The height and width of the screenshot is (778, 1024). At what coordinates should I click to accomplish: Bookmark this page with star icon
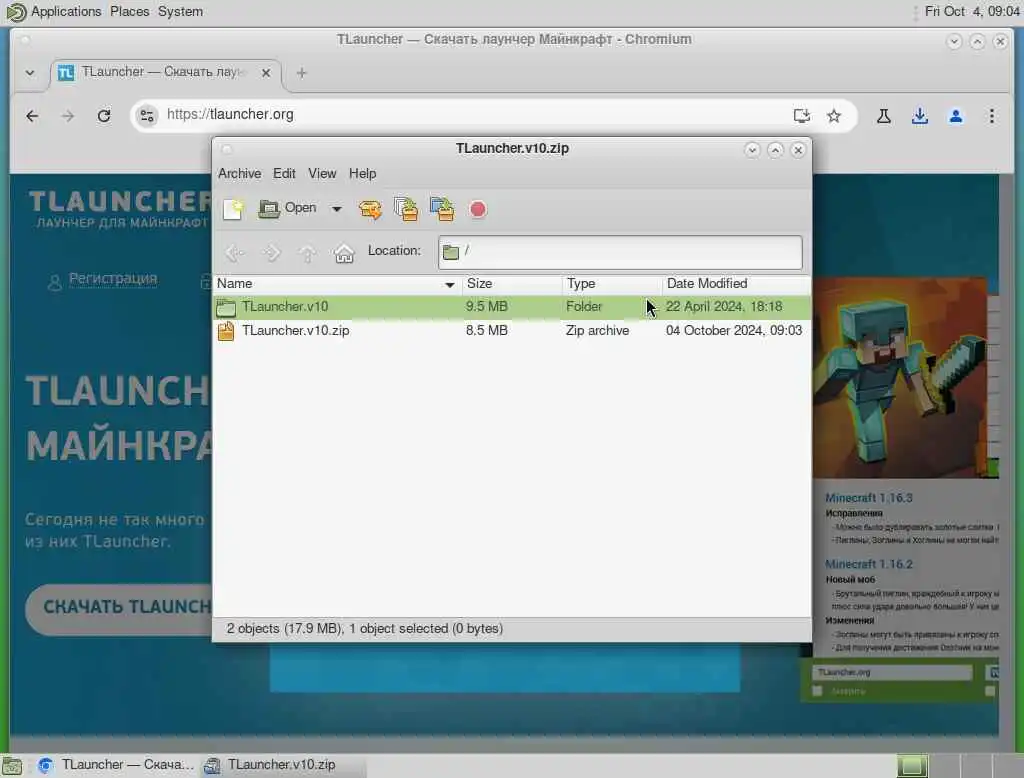pos(834,116)
